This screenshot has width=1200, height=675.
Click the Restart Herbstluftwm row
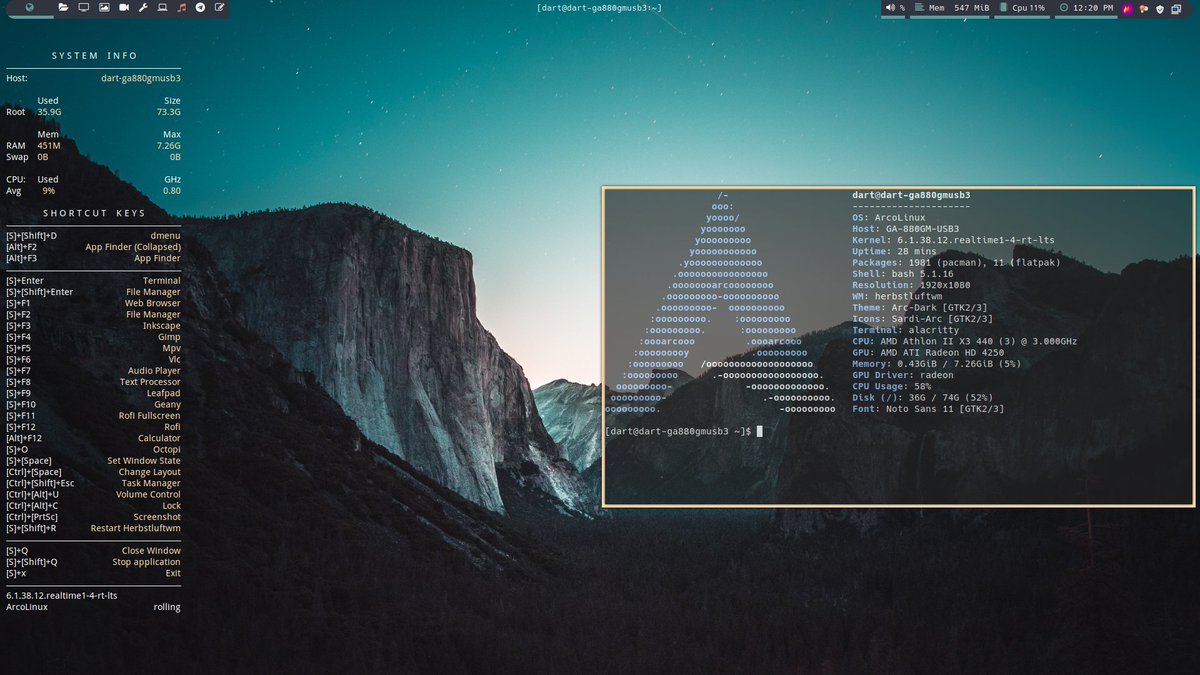click(x=93, y=528)
